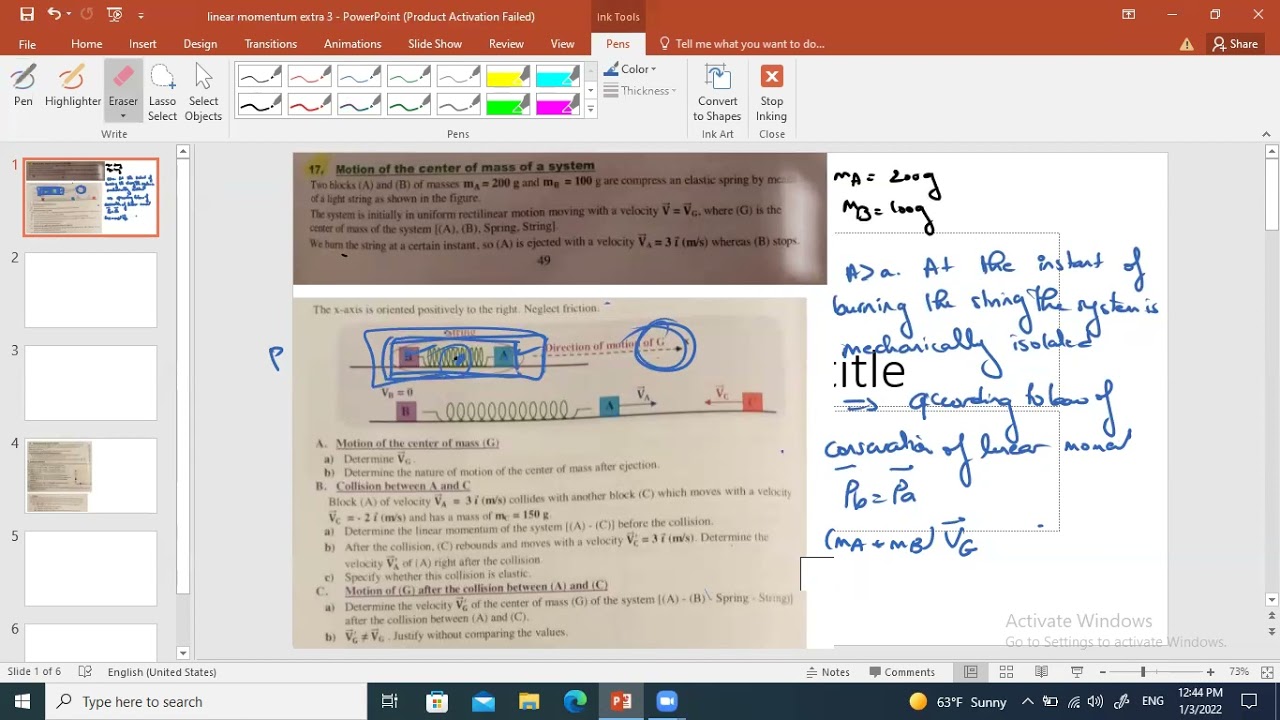Toggle Notes pane in status bar
This screenshot has width=1280, height=720.
(829, 672)
